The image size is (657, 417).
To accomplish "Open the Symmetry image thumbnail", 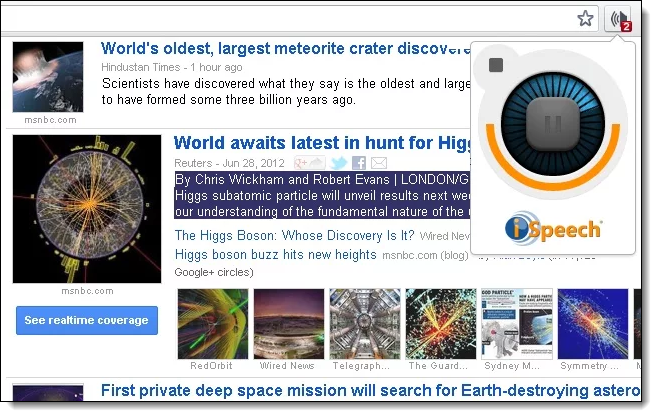I will pyautogui.click(x=593, y=324).
